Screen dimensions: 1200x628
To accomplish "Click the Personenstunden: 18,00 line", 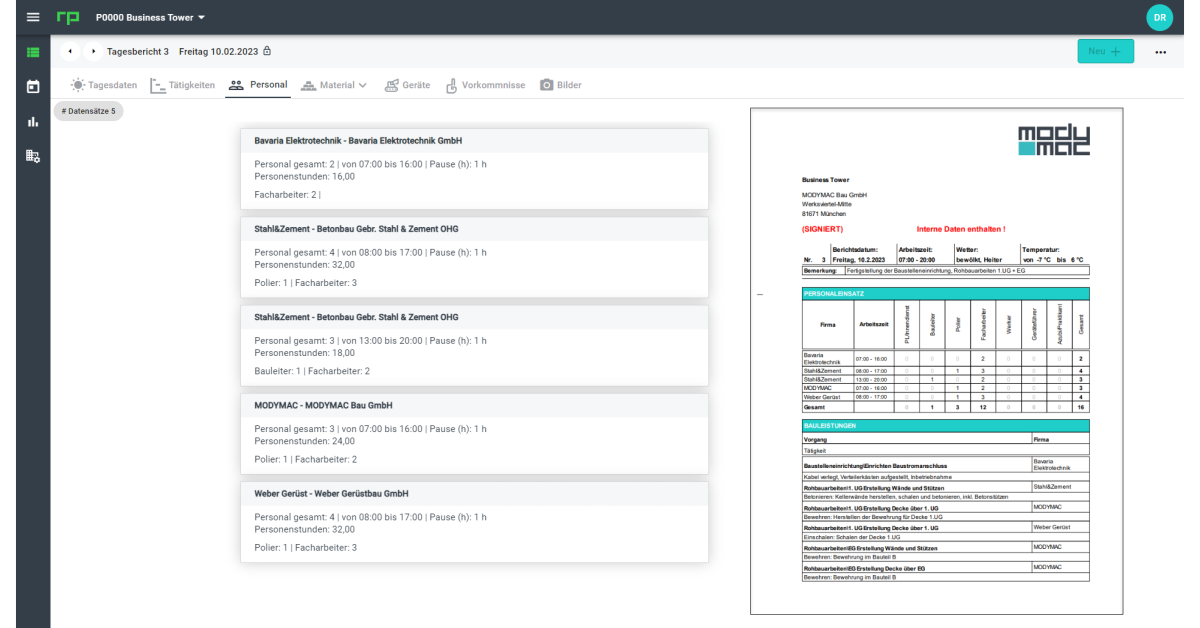I will point(304,352).
